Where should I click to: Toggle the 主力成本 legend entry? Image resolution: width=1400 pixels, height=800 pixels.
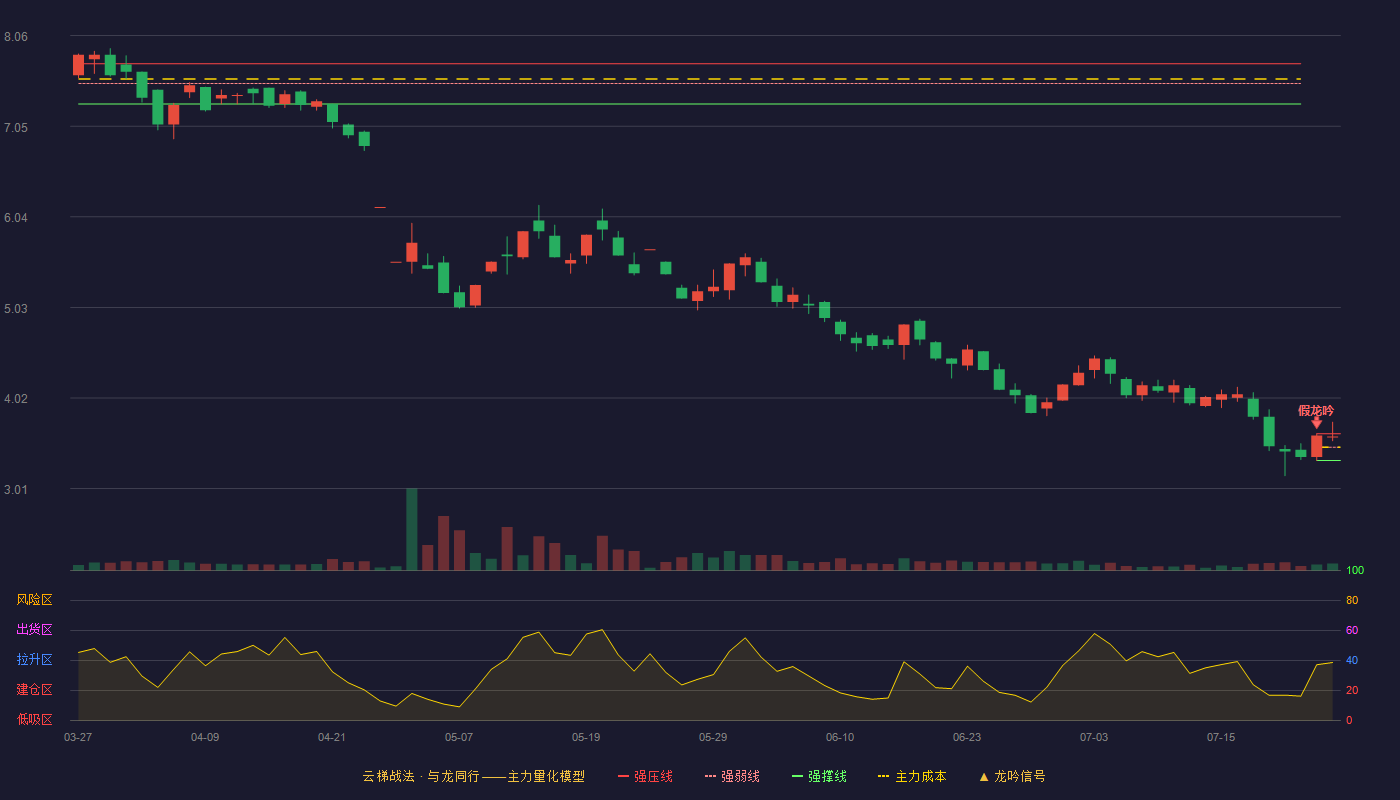(x=912, y=776)
